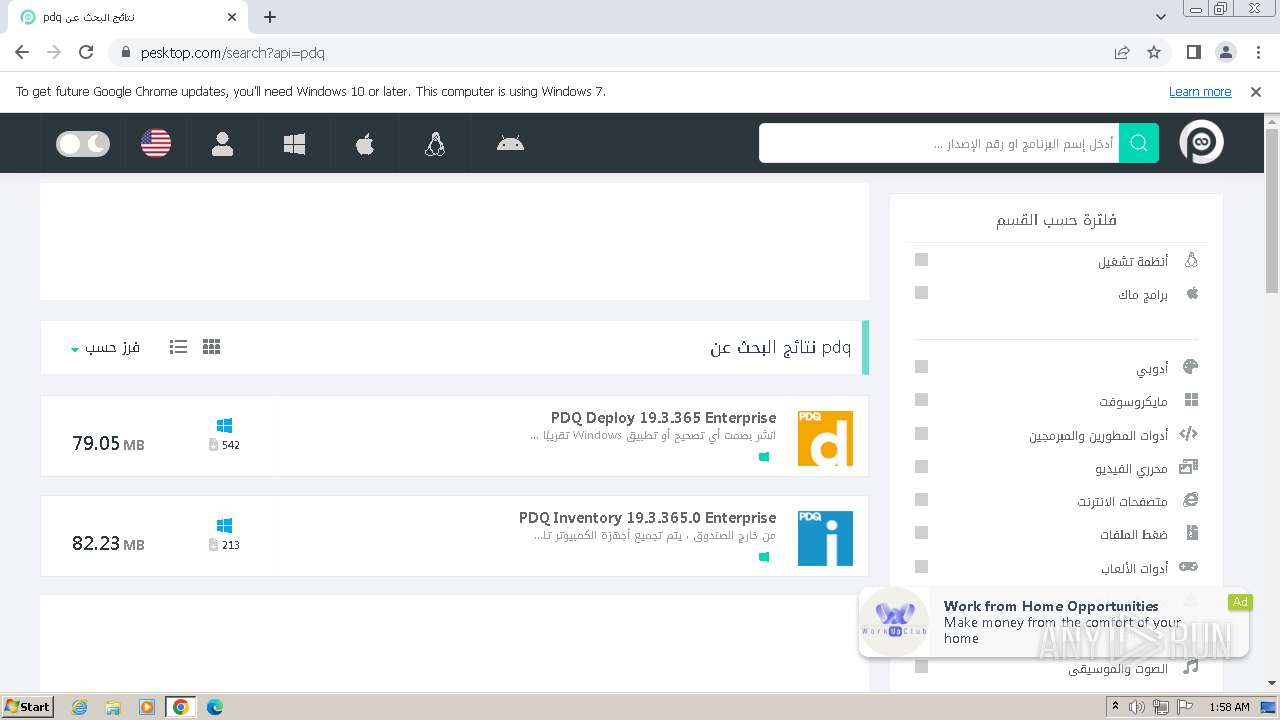Check the أدوات الألعاب filter checkbox
This screenshot has height=720, width=1280.
click(922, 567)
